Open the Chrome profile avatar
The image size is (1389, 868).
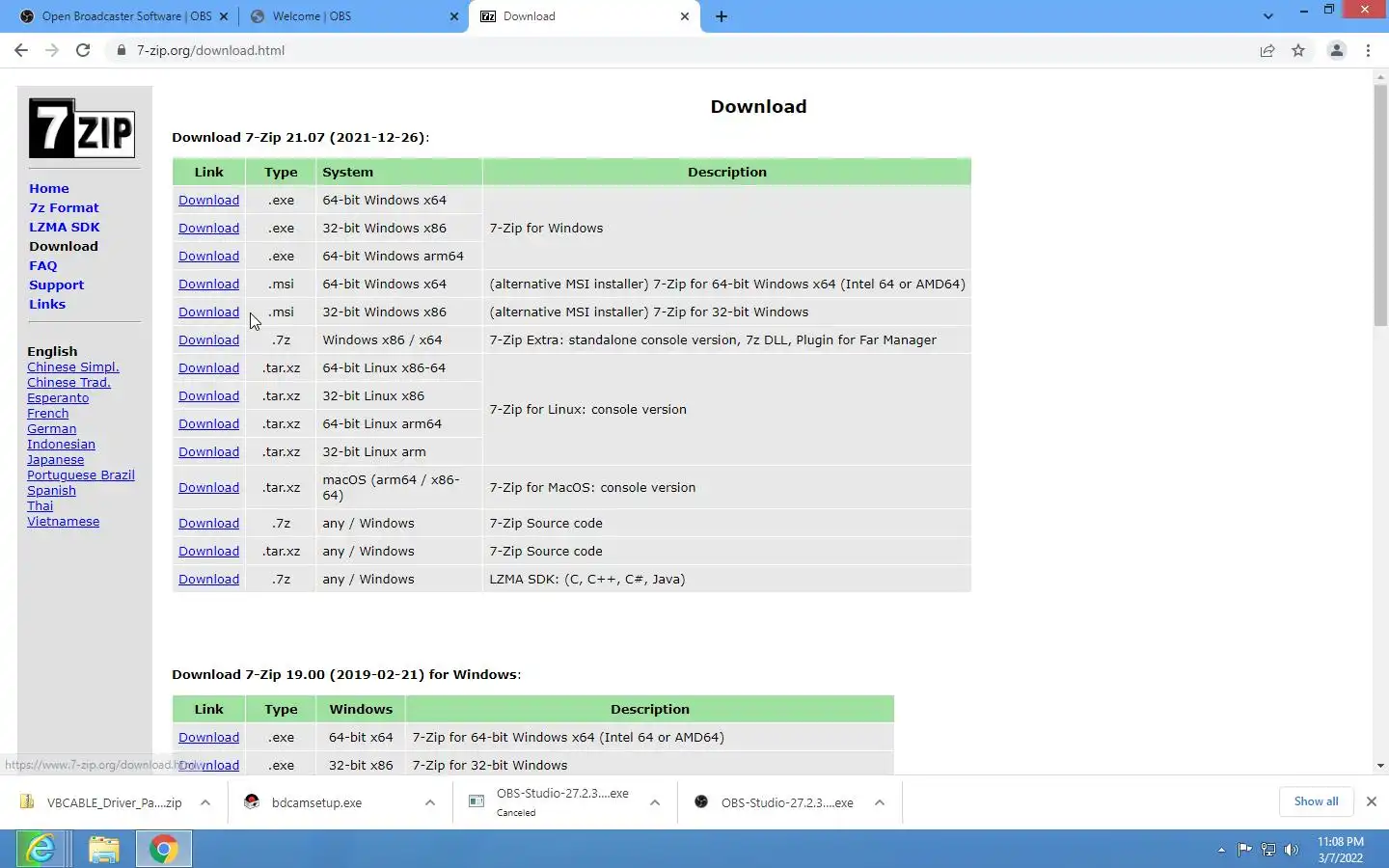(1337, 50)
